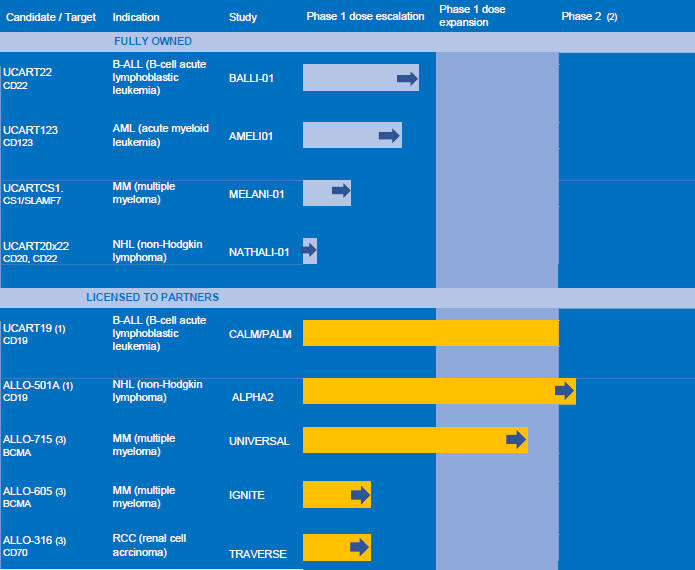Click the RCC indication text for ALLO-316
Viewport: 695px width, 570px height.
pyautogui.click(x=149, y=545)
